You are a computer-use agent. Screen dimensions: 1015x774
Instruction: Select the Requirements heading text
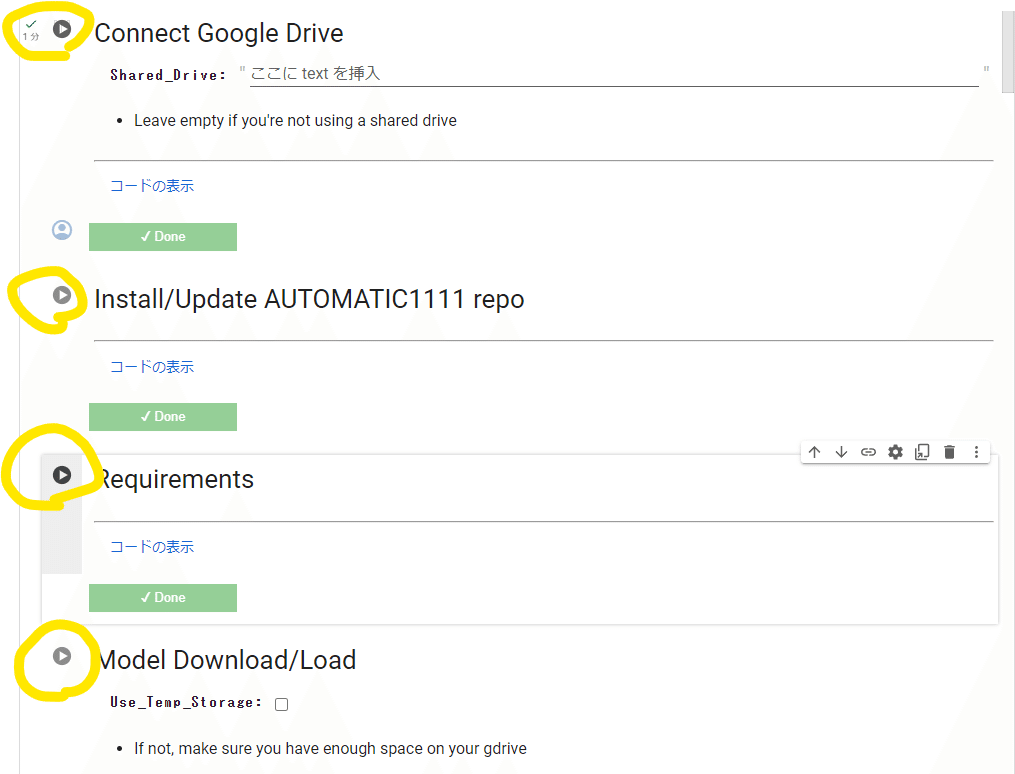(x=175, y=480)
